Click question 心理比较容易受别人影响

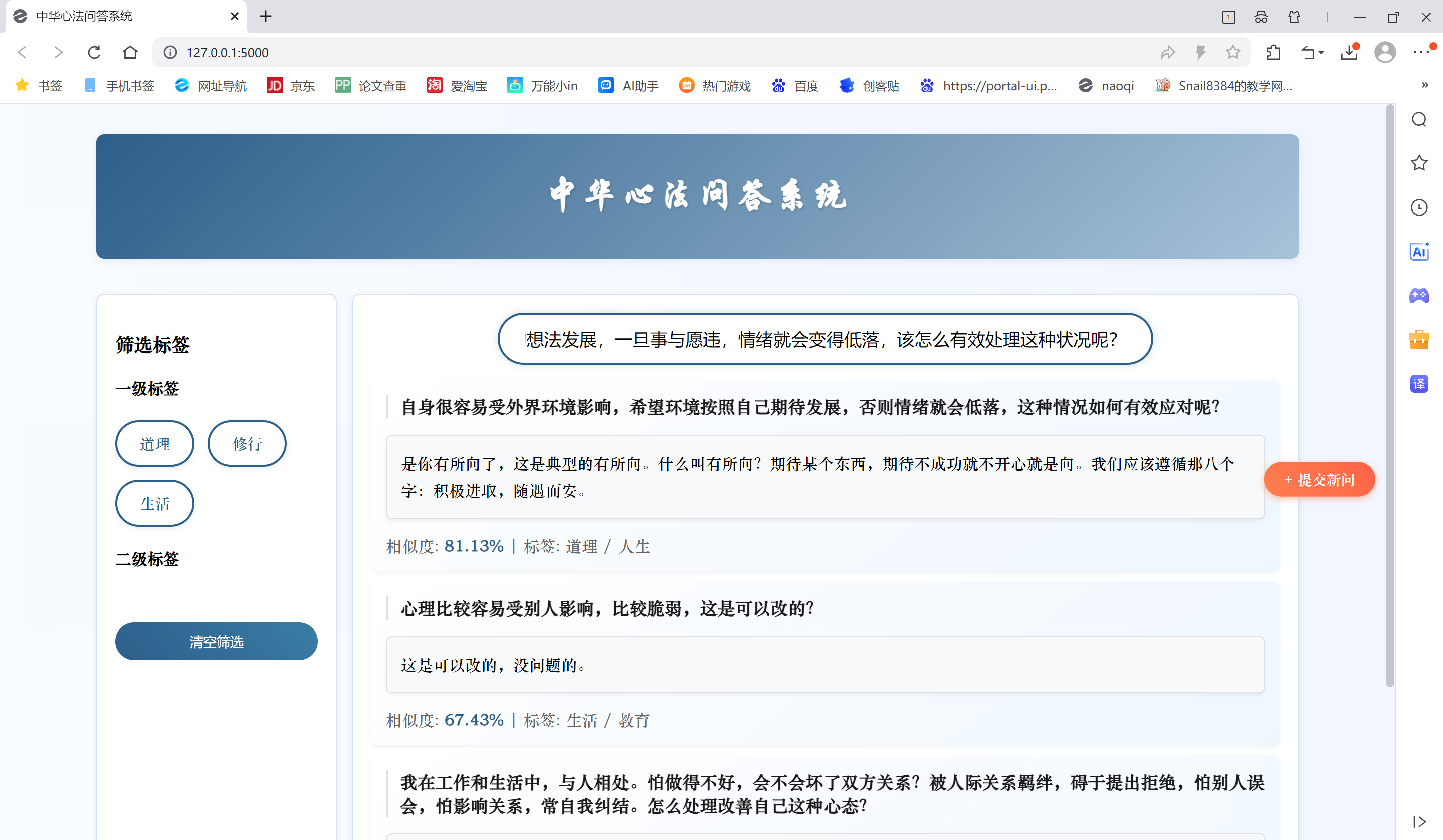607,608
